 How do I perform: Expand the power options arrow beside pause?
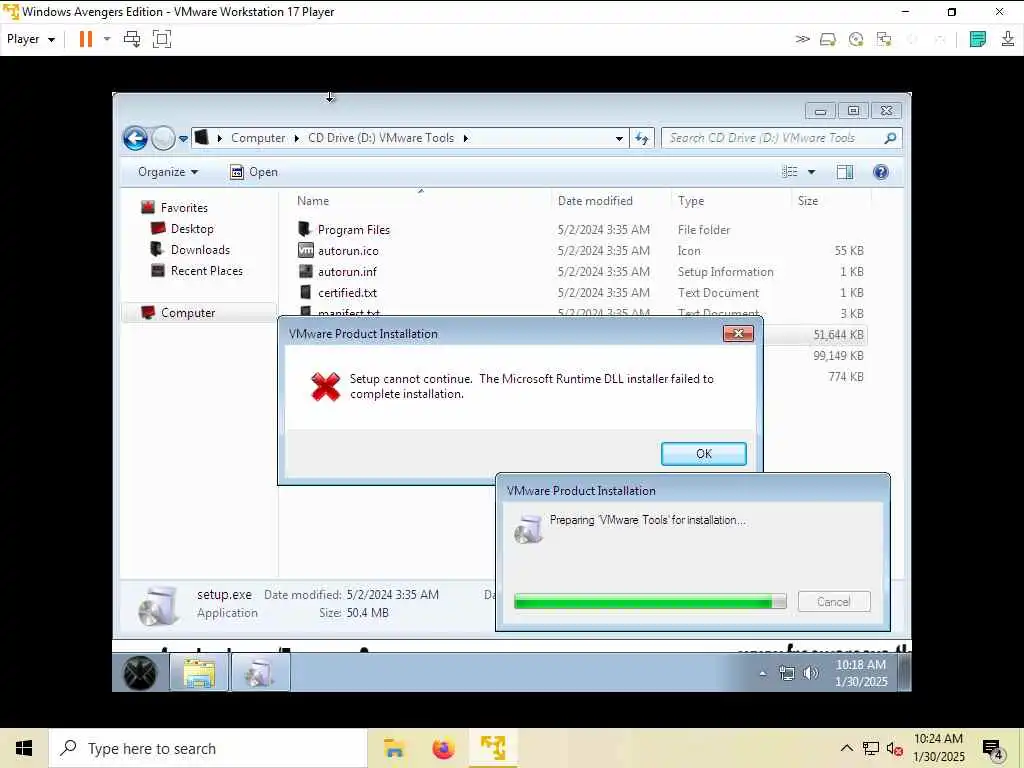coord(107,39)
